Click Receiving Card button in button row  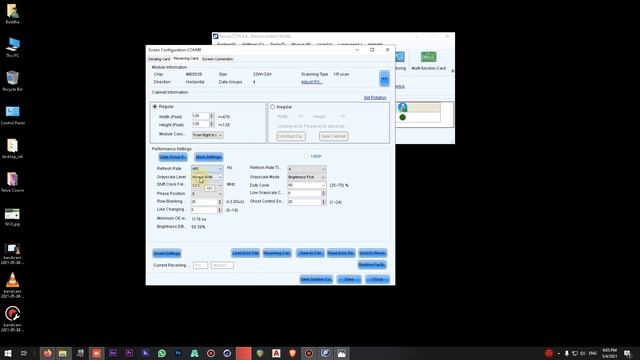coord(277,253)
